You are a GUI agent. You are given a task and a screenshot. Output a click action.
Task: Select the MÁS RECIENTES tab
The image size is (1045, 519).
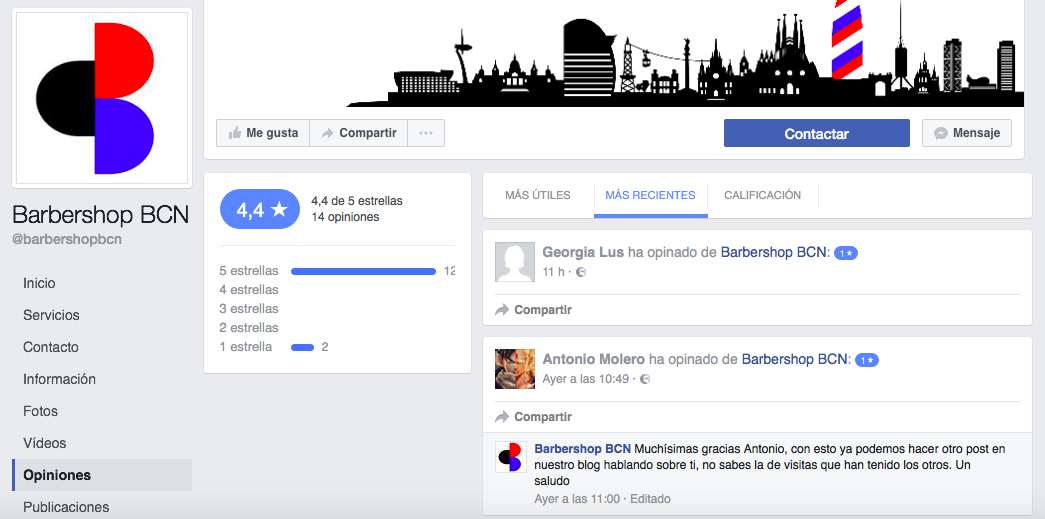click(x=650, y=195)
